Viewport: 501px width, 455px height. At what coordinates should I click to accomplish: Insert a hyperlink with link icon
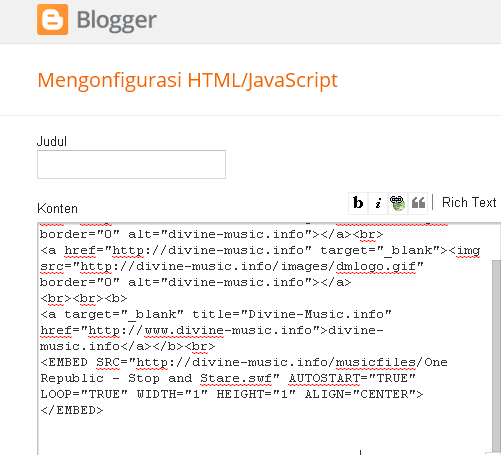click(x=397, y=203)
